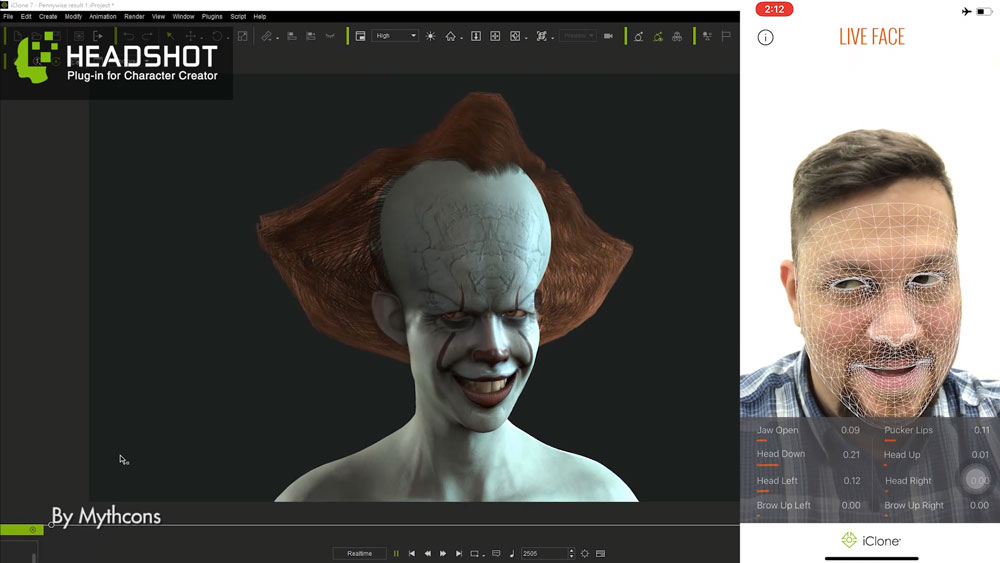This screenshot has width=1000, height=563.
Task: Click the Head Left value 0.12
Action: 851,481
